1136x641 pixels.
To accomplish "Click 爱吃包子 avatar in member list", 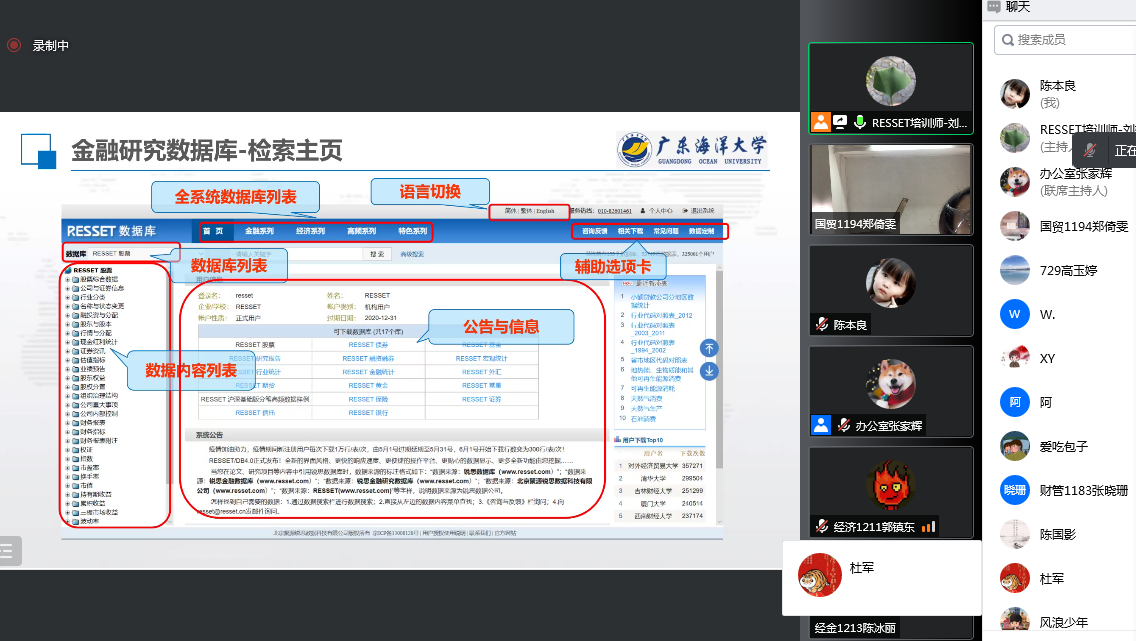I will [x=1015, y=446].
